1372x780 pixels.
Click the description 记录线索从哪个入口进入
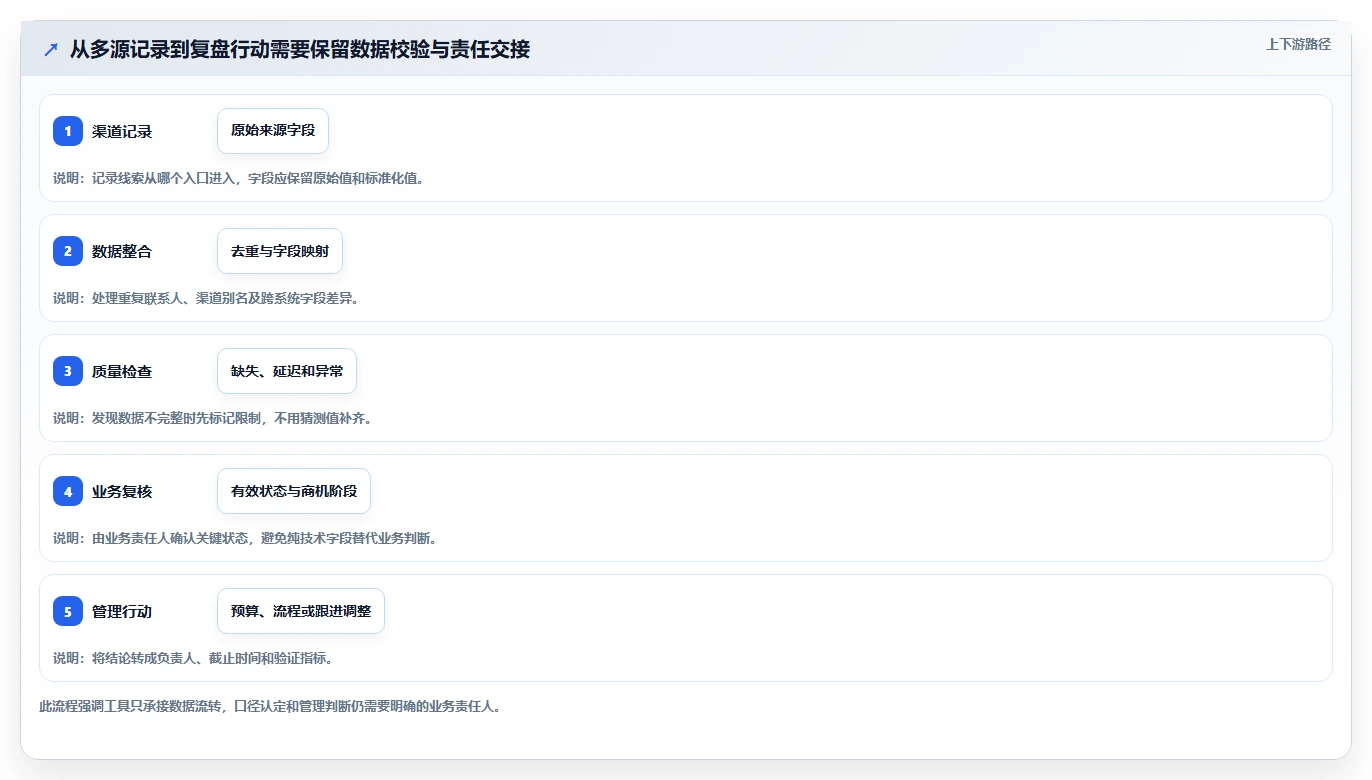click(x=238, y=178)
